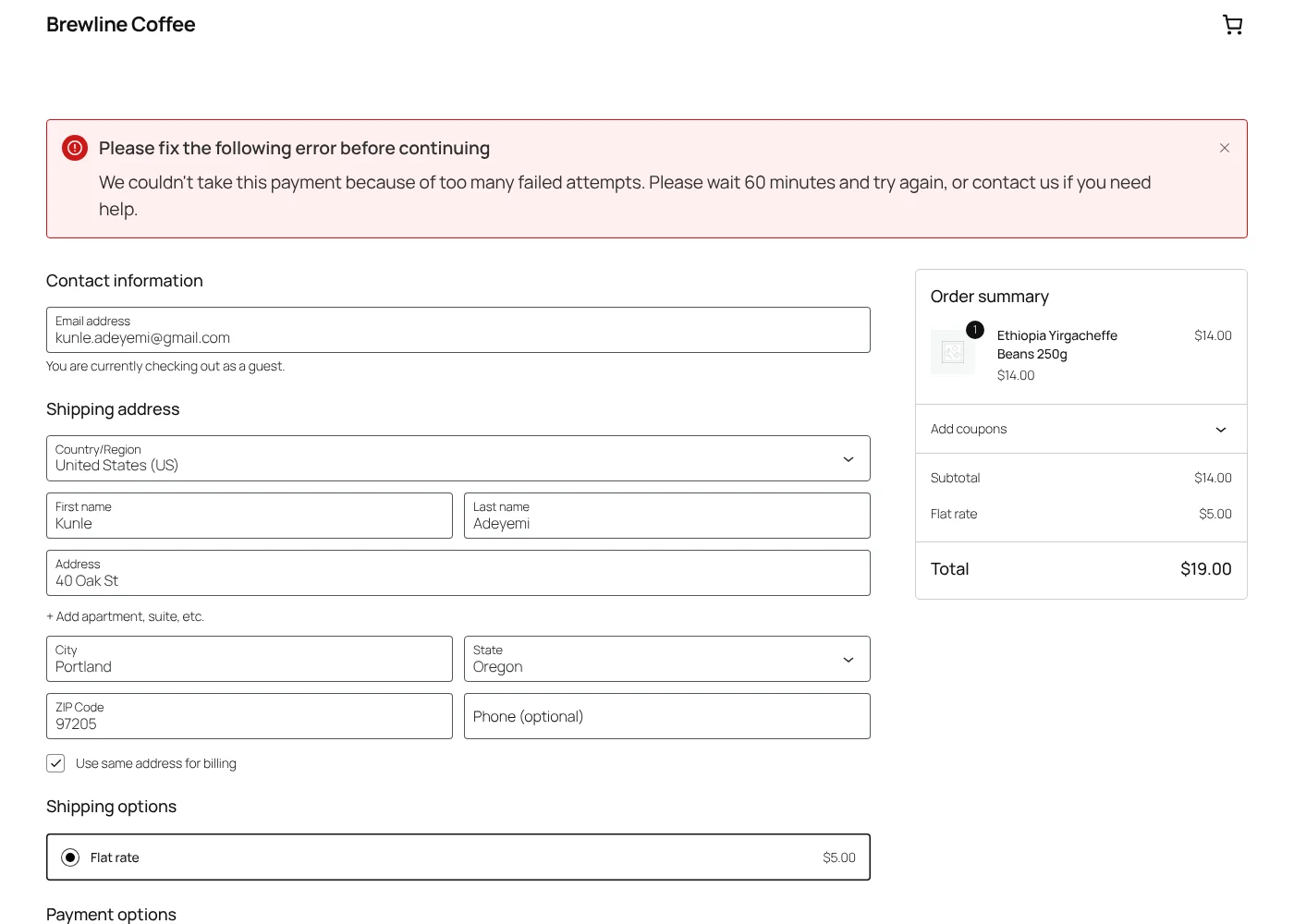Image resolution: width=1294 pixels, height=924 pixels.
Task: Click the First name field
Action: (250, 516)
